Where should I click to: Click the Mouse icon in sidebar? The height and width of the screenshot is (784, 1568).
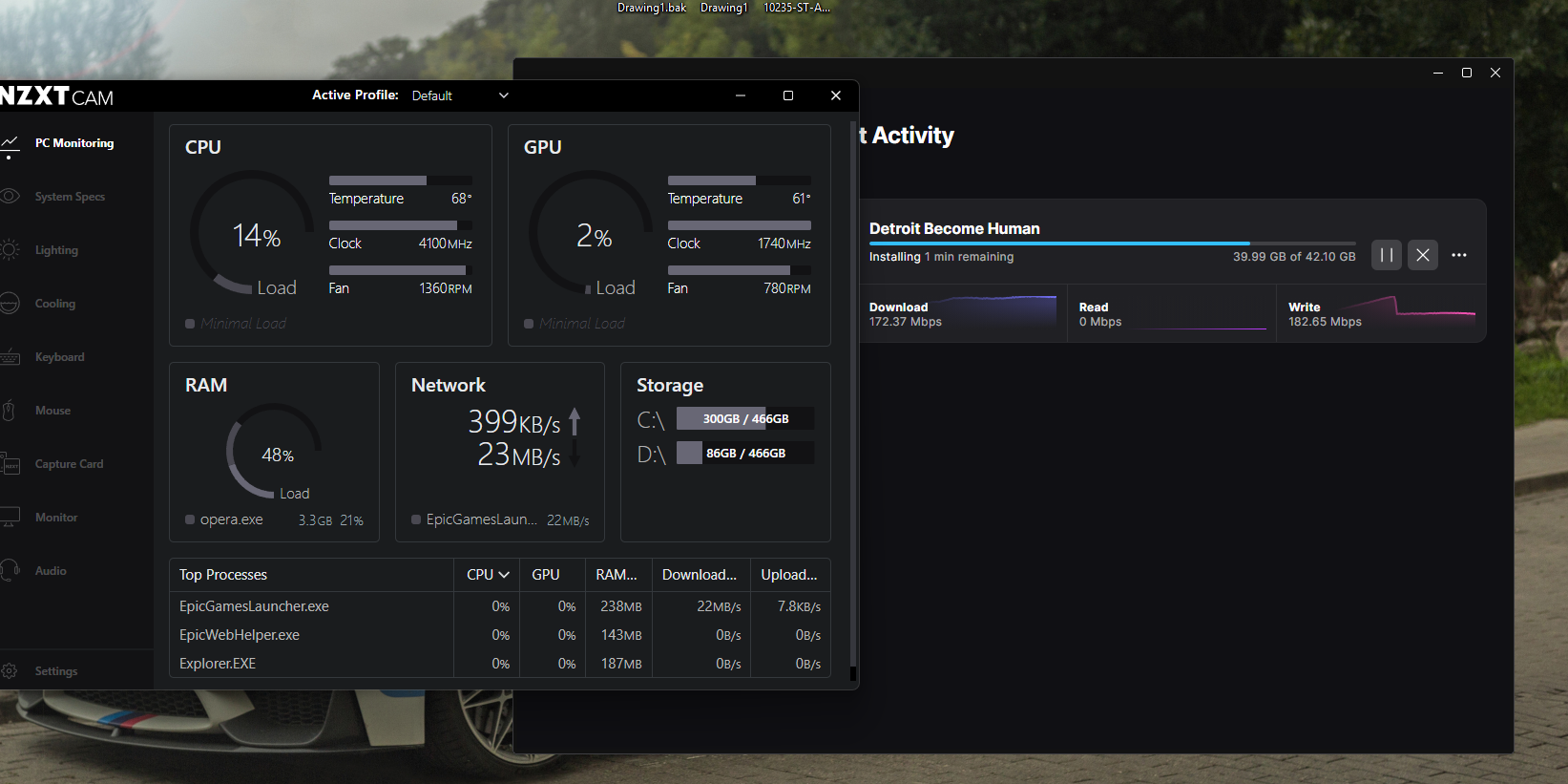click(9, 411)
